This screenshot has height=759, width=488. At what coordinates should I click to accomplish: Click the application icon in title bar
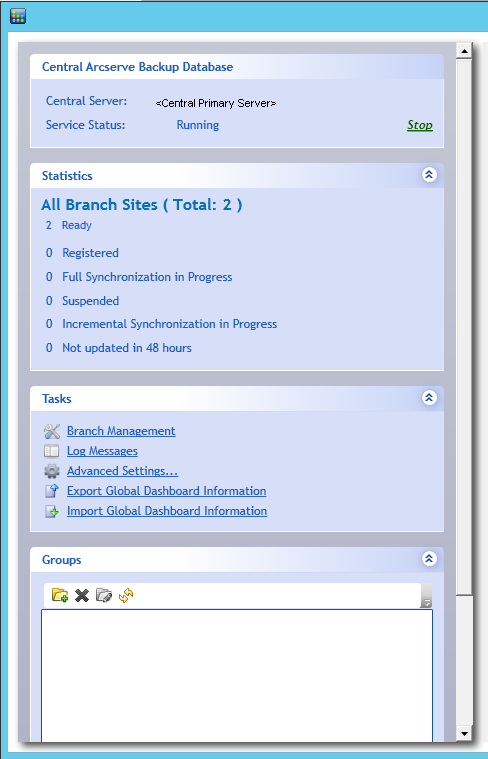click(x=17, y=16)
